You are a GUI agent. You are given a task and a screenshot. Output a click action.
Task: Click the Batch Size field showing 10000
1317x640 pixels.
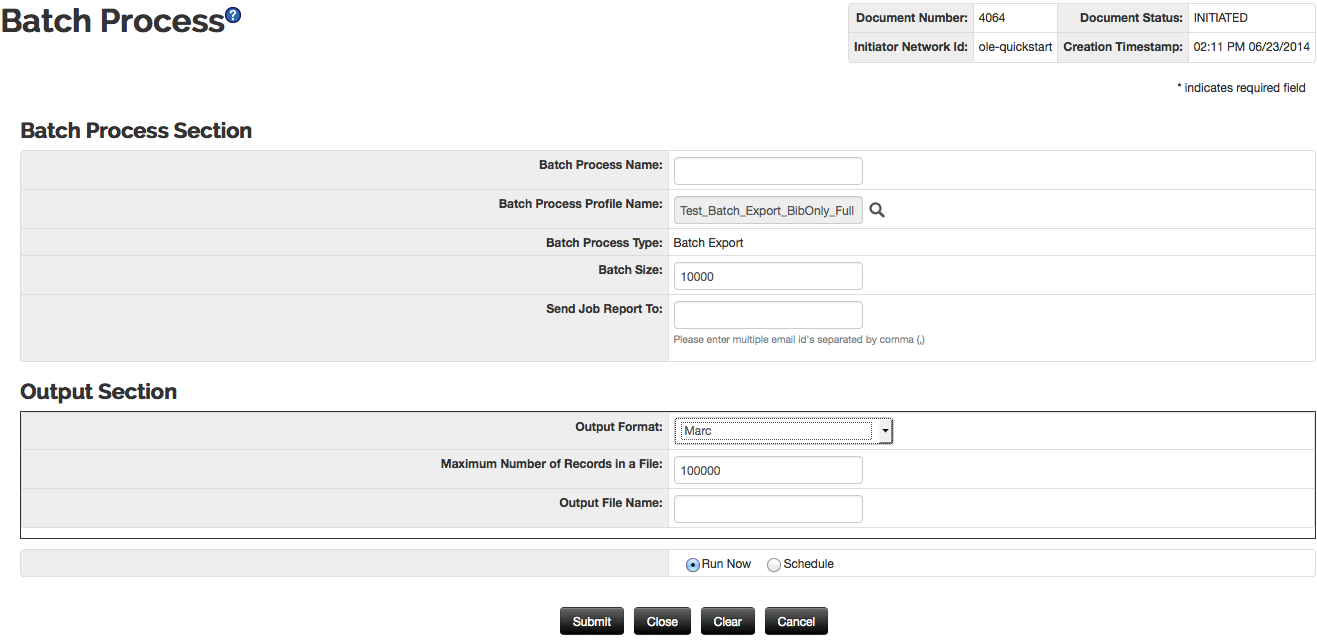(767, 276)
